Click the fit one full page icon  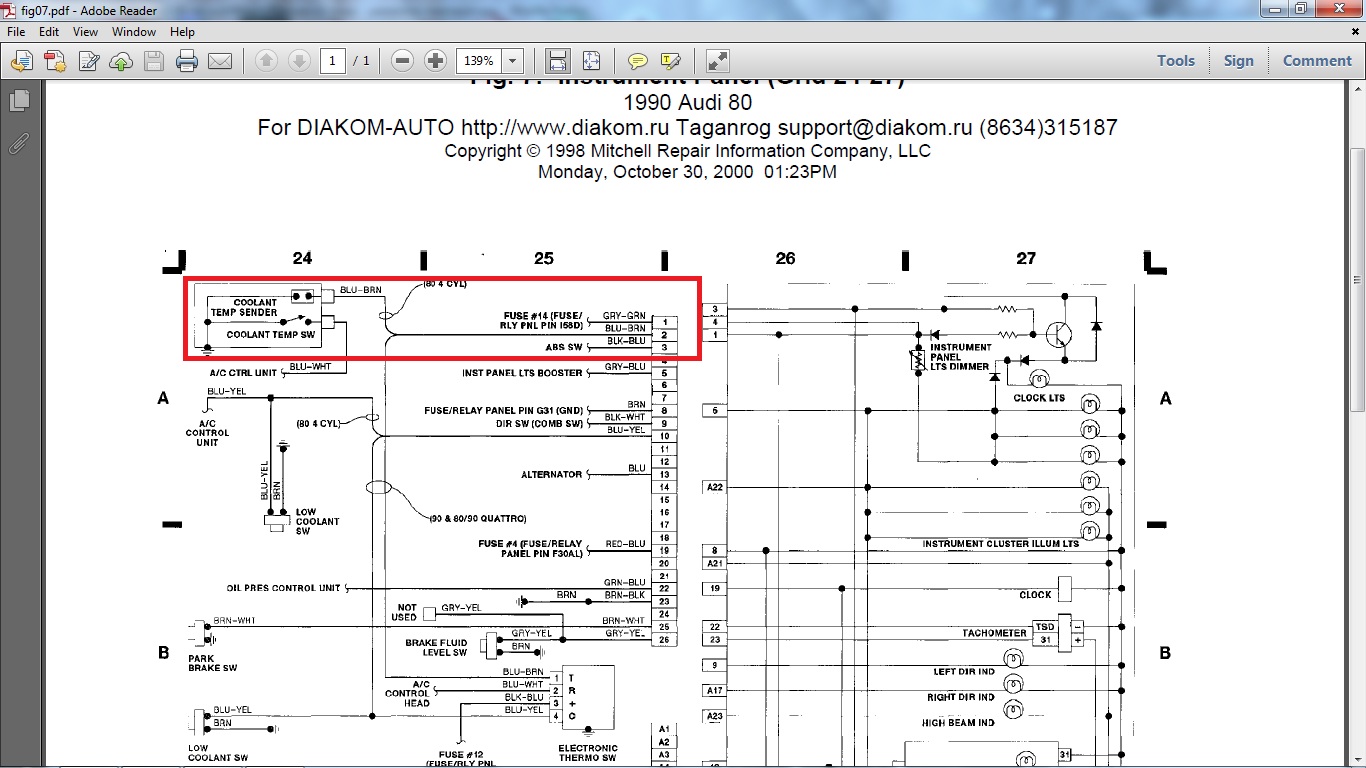591,61
